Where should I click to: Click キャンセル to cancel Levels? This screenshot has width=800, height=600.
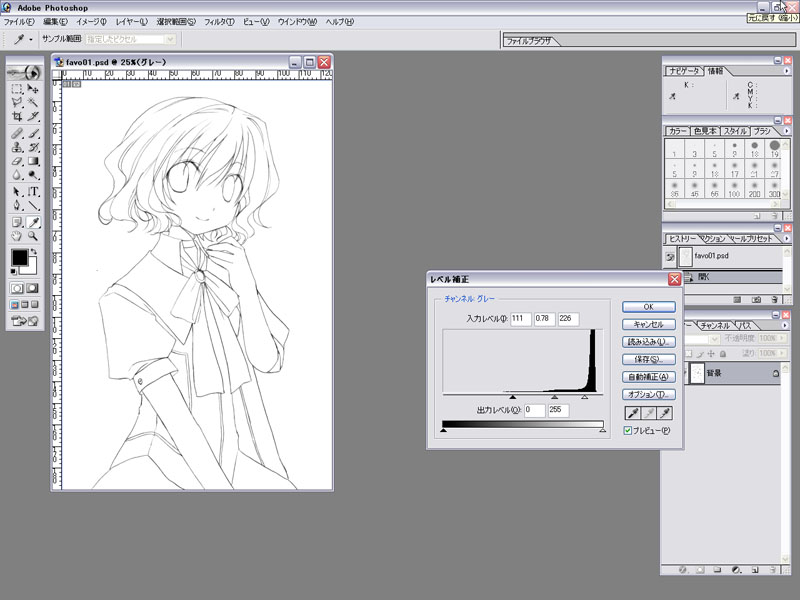click(648, 324)
